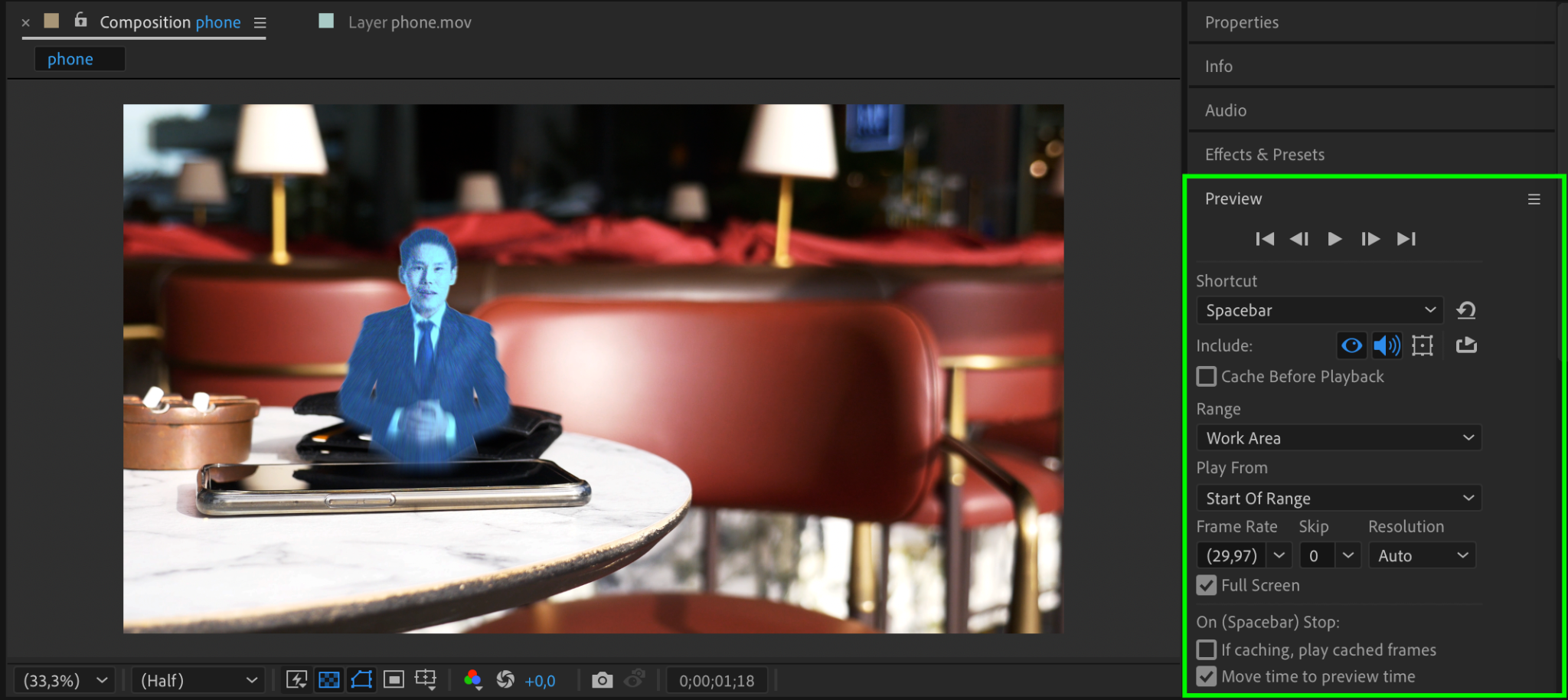Reset shortcut settings icon
1568x700 pixels.
click(1466, 310)
